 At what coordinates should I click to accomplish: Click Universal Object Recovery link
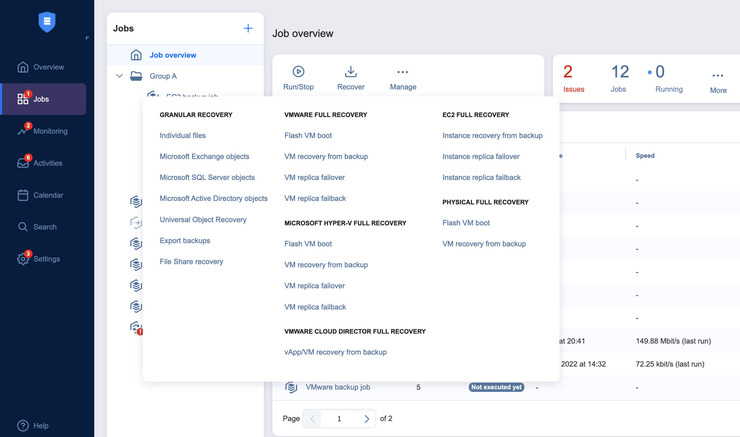(x=202, y=219)
